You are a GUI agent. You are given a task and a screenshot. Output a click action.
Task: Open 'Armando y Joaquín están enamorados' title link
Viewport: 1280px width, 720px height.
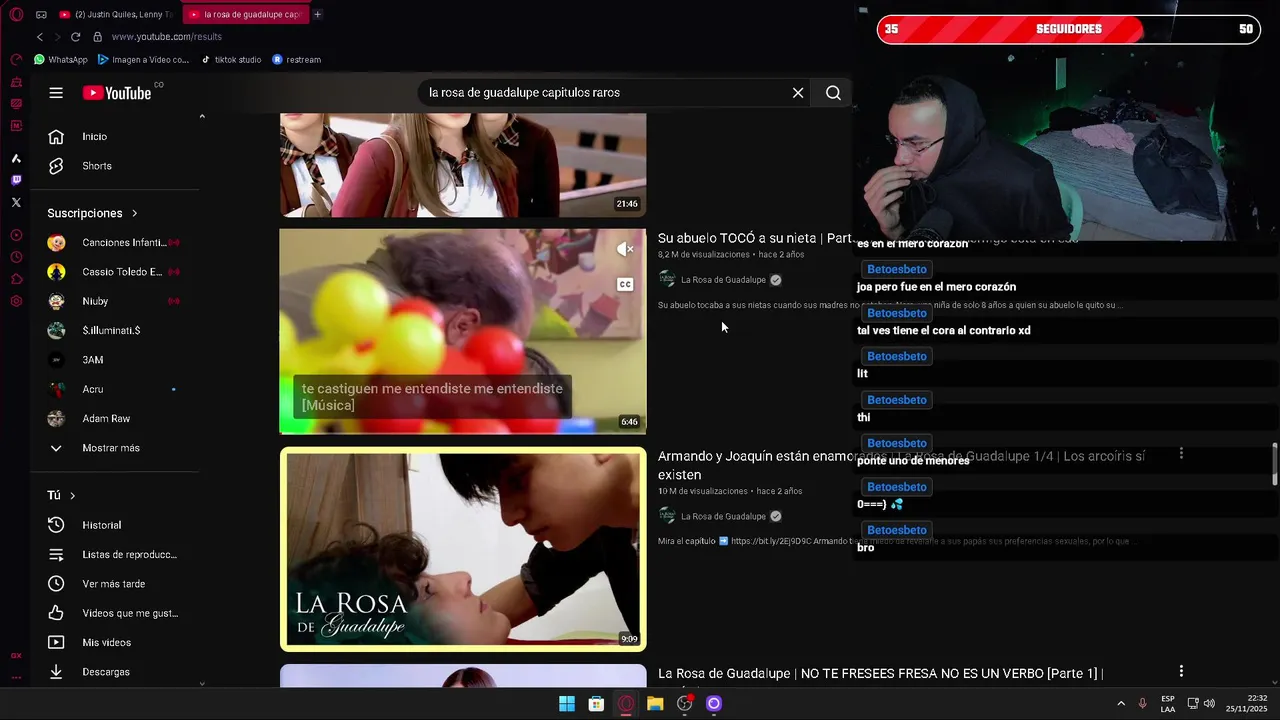[901, 465]
